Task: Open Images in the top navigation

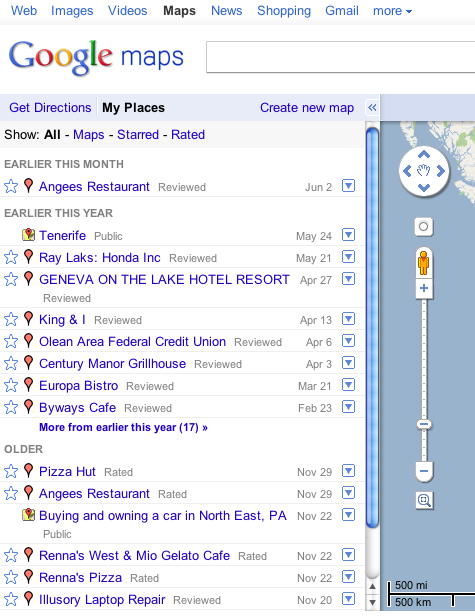Action: 72,11
